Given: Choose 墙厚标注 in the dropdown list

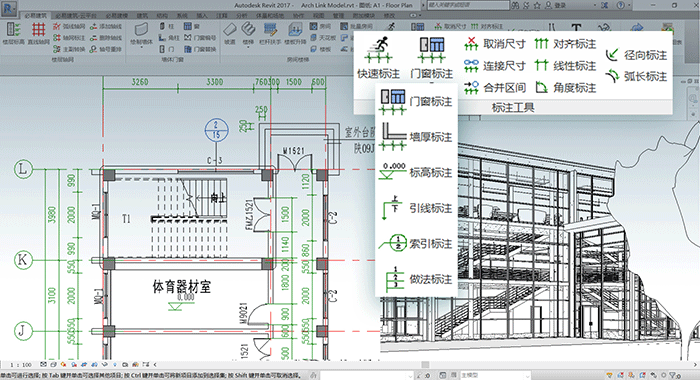Looking at the screenshot, I should 417,137.
